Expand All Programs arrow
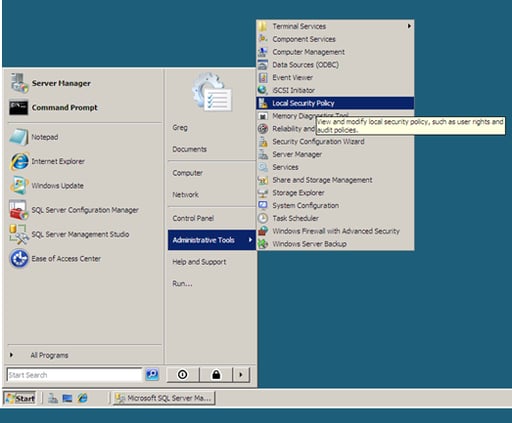 tap(11, 355)
